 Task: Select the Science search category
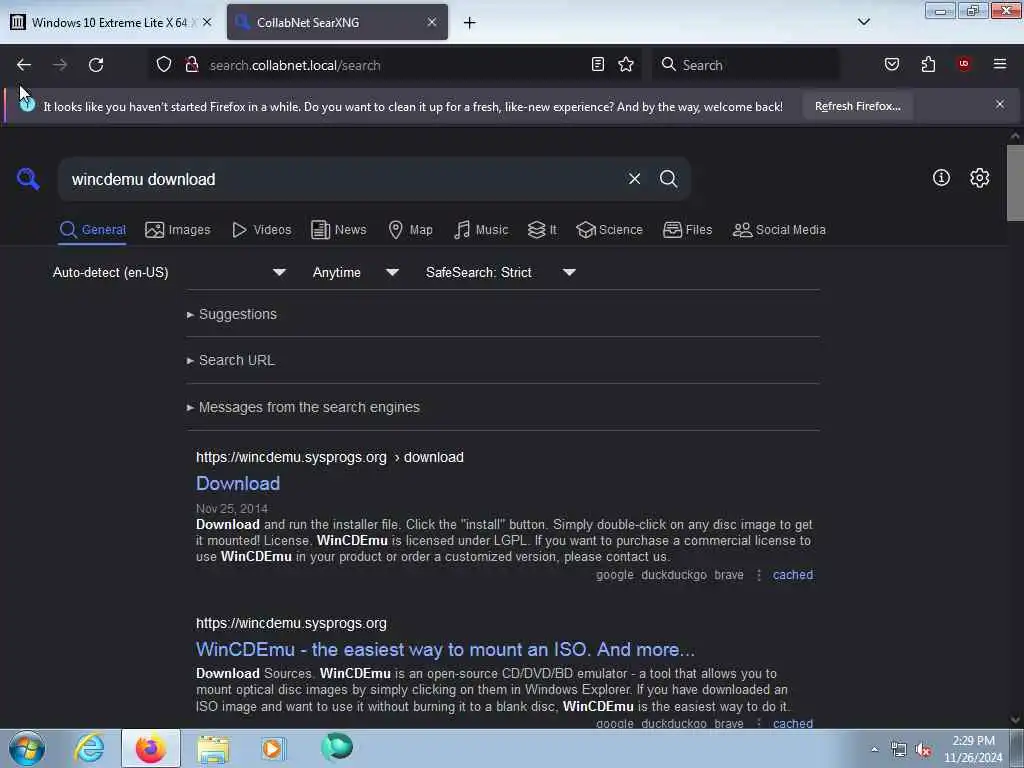point(609,230)
